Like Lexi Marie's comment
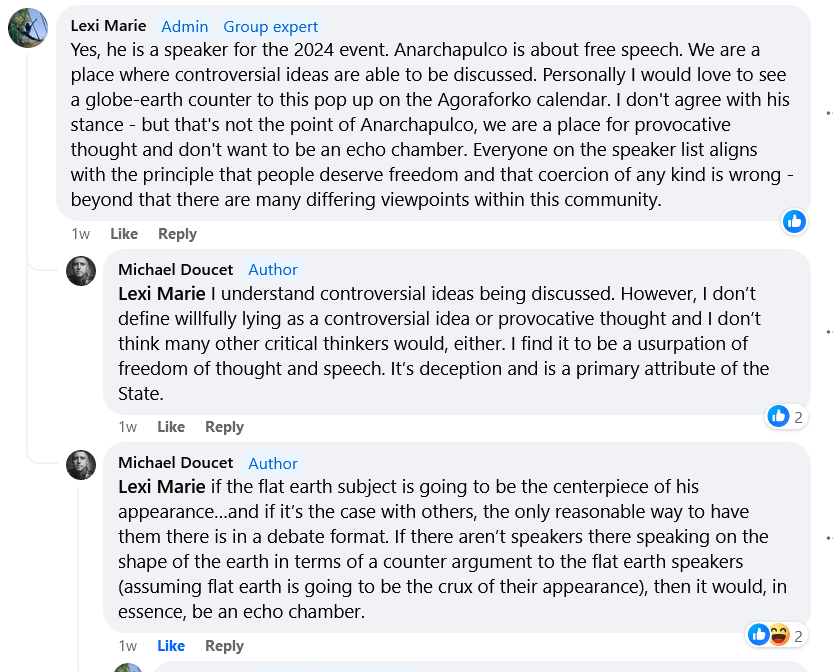Screen dimensions: 833x672 (x=124, y=234)
